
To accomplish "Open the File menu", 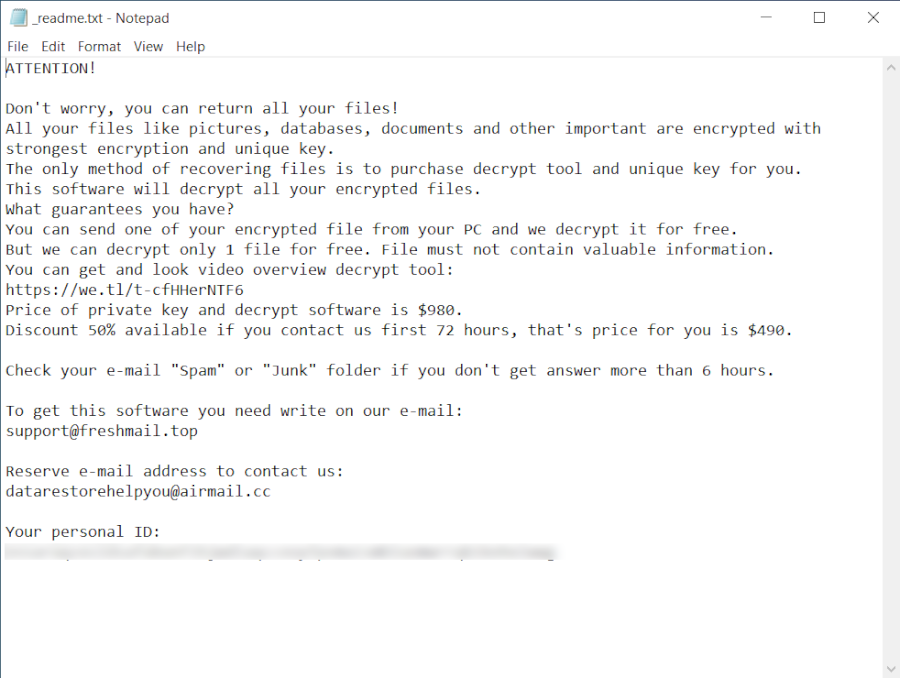I will click(x=18, y=46).
